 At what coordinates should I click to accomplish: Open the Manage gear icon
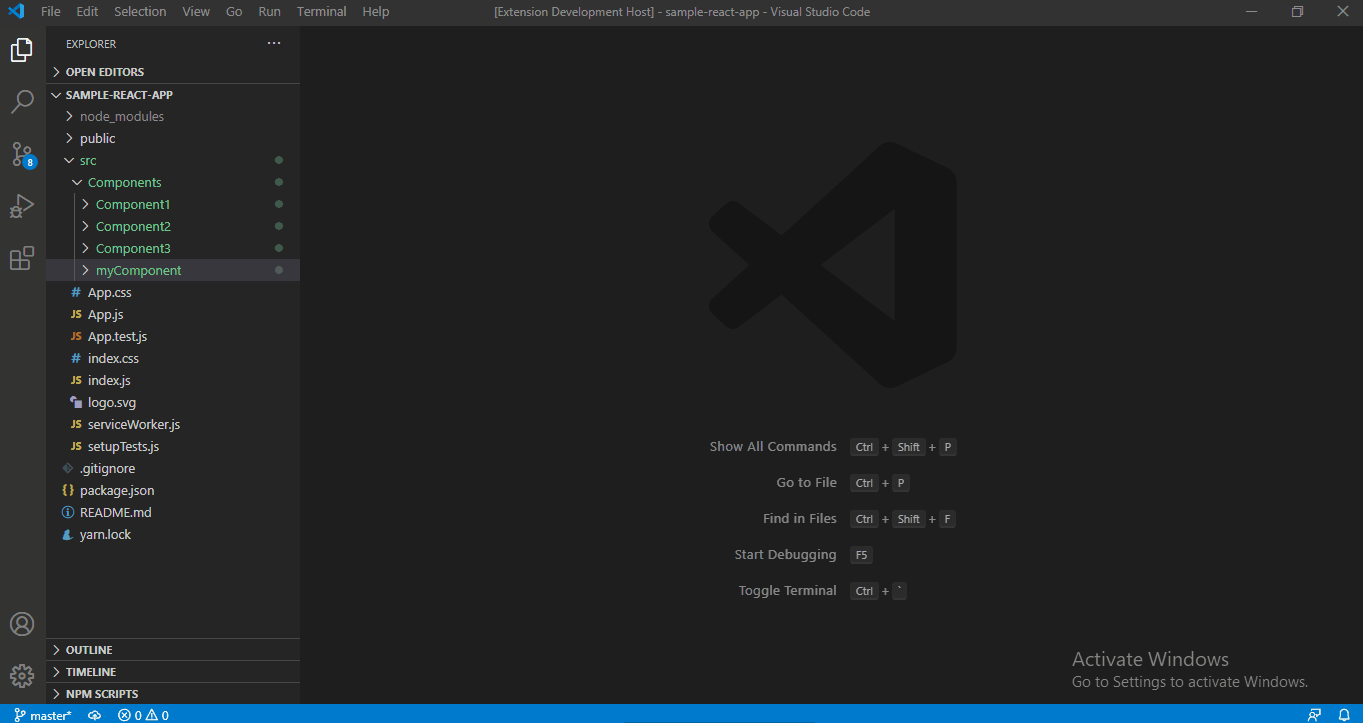coord(22,676)
